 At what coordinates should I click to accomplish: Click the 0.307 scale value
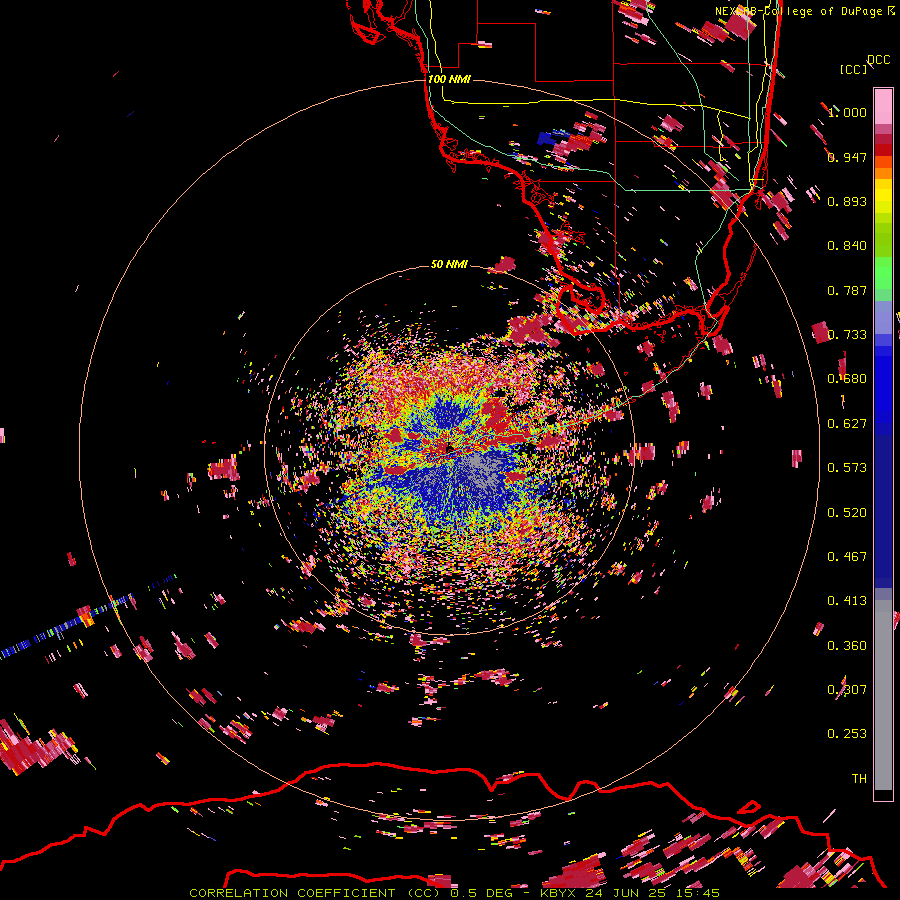tap(847, 690)
